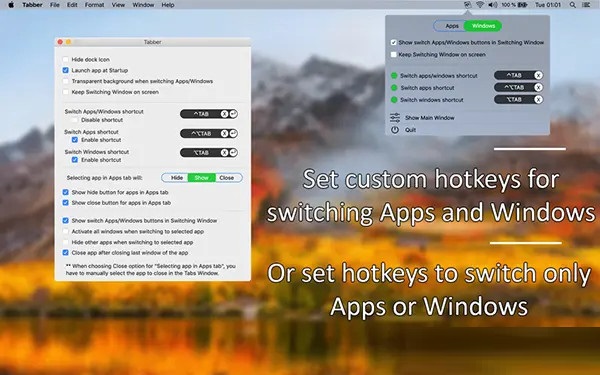Uncheck Show close button for apps
This screenshot has width=600, height=375.
tap(65, 202)
